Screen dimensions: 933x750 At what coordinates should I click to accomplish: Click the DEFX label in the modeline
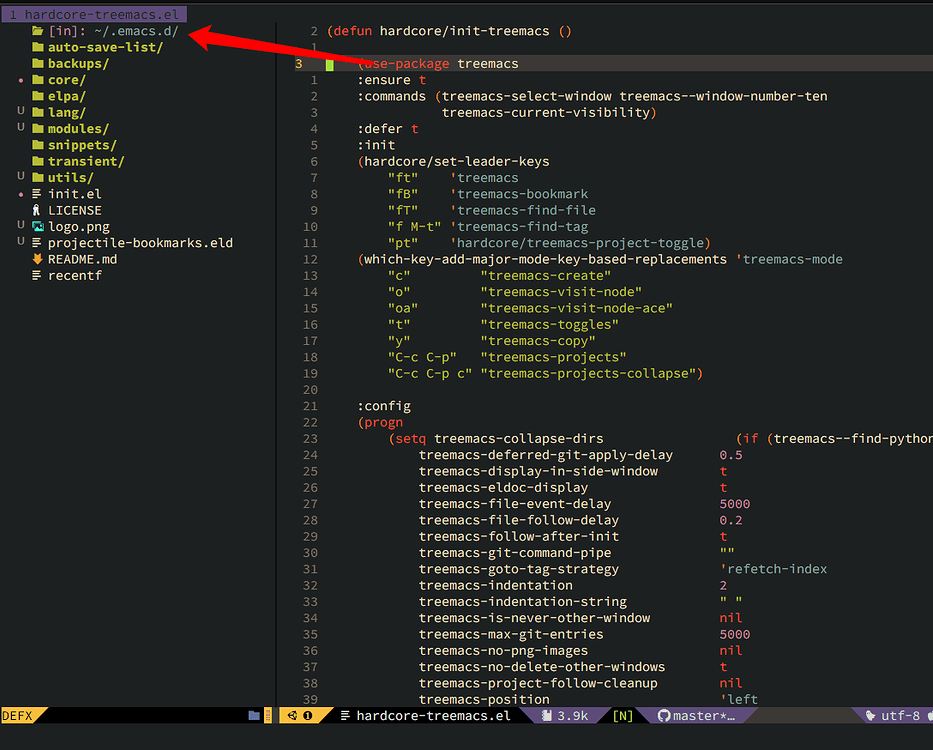[x=15, y=715]
